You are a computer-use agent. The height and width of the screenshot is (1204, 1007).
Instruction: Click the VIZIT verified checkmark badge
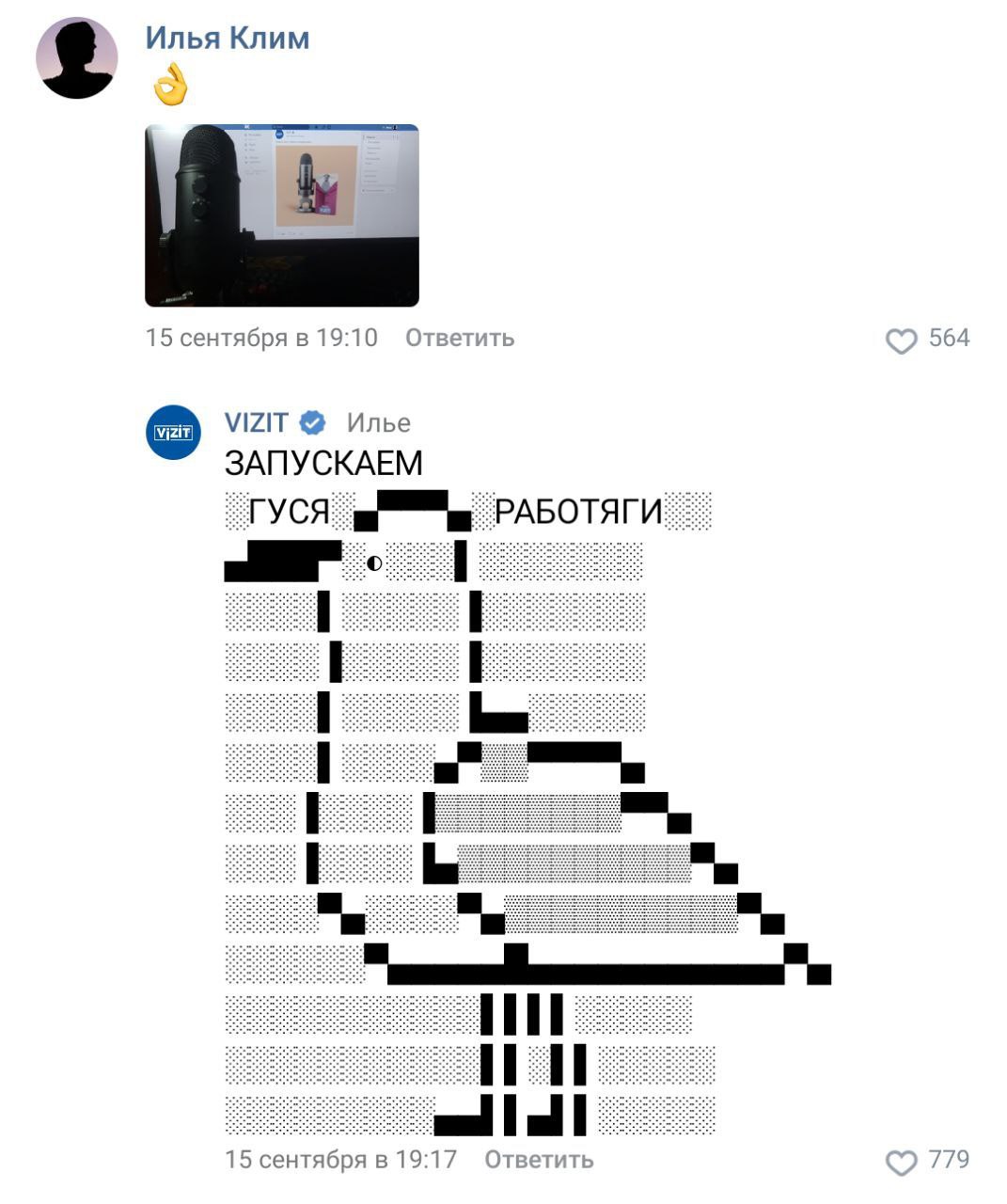point(311,423)
